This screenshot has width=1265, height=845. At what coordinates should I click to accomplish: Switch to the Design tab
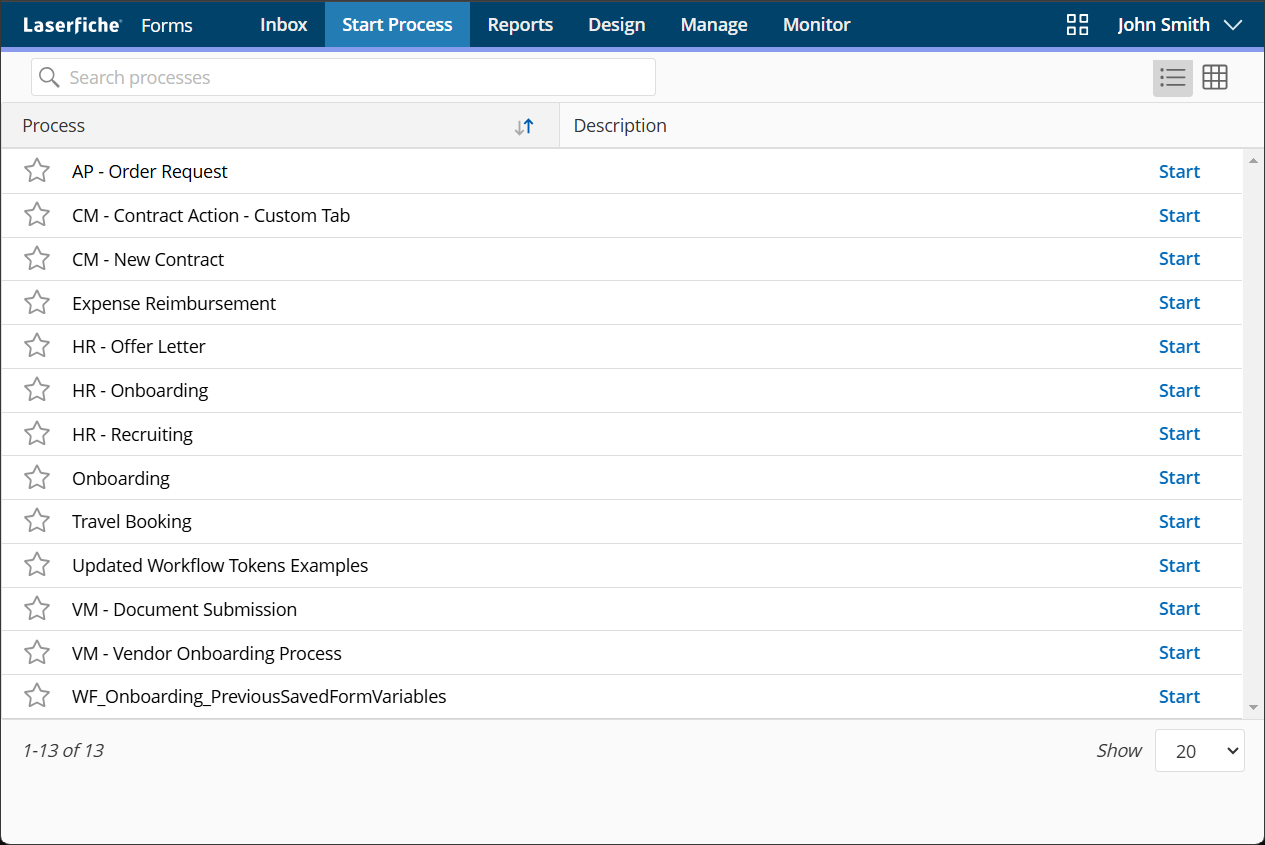pyautogui.click(x=616, y=25)
